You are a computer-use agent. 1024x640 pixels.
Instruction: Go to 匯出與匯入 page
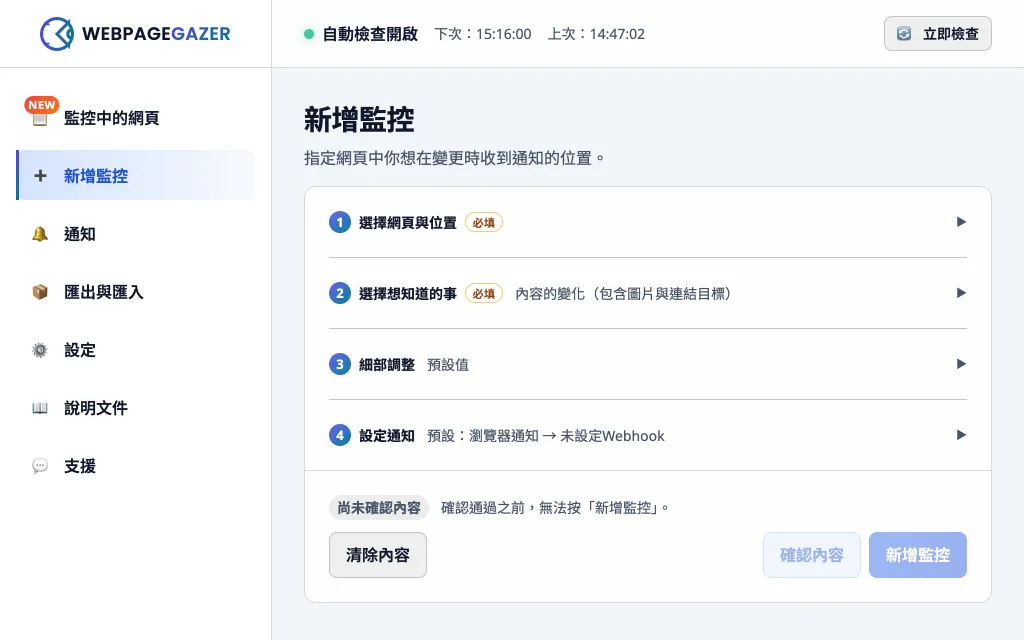(136, 292)
